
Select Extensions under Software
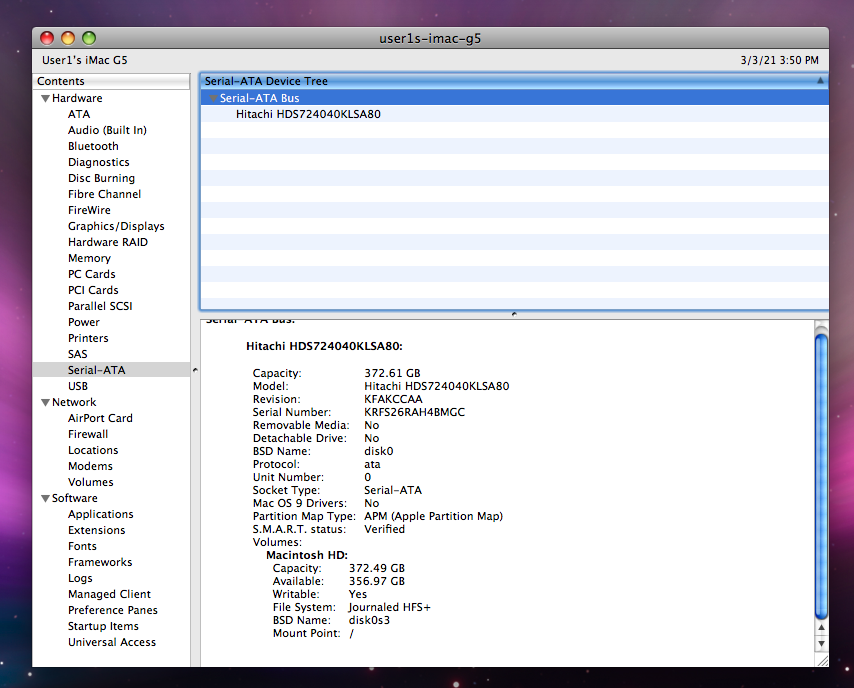pos(96,530)
